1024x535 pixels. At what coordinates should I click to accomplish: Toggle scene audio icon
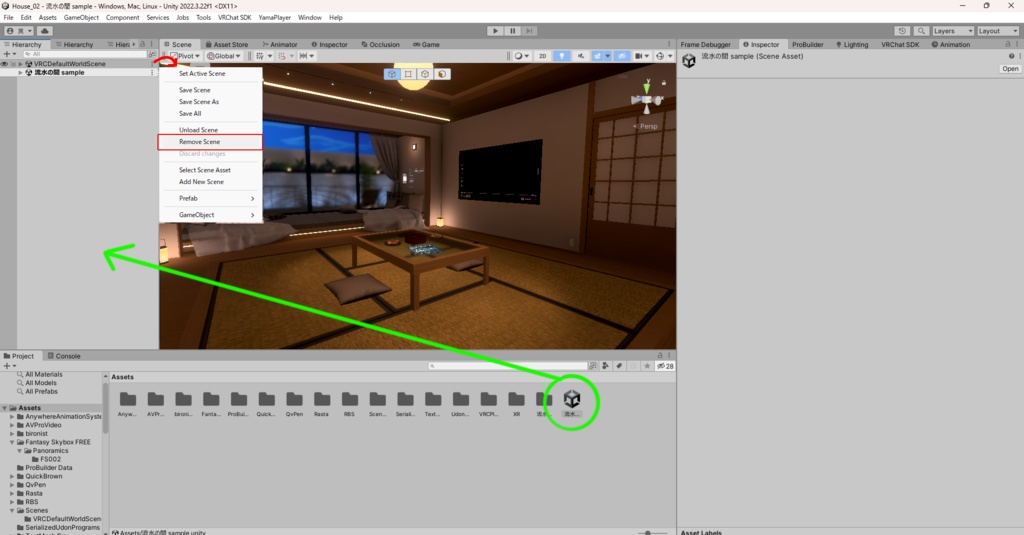click(x=580, y=56)
